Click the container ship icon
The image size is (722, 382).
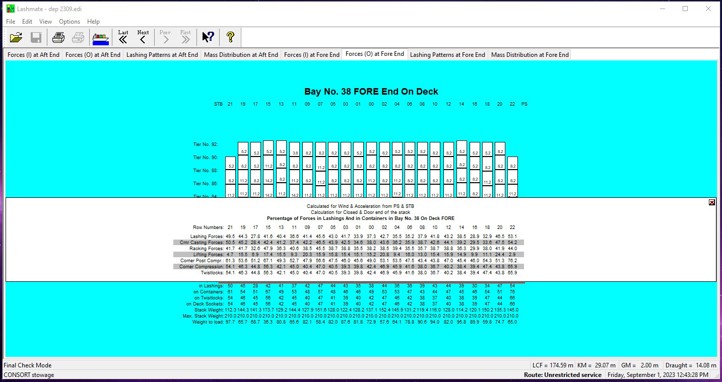(100, 37)
